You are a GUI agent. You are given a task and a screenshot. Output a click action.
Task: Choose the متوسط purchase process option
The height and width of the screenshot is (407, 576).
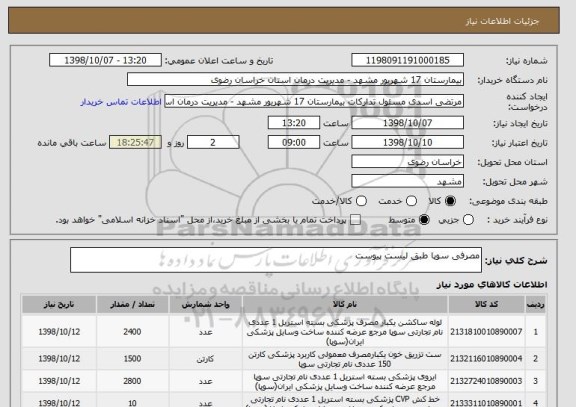pyautogui.click(x=424, y=220)
